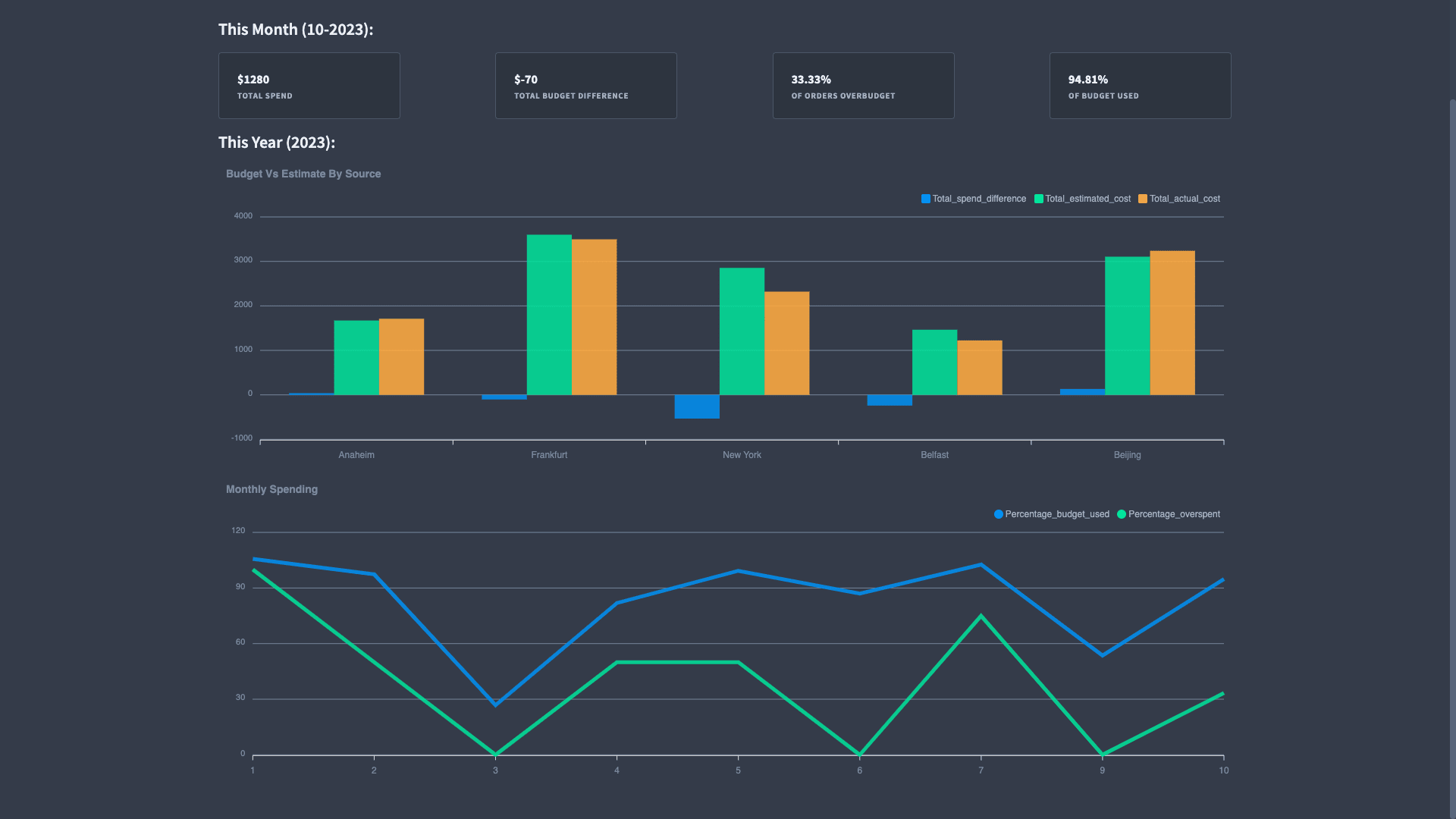Click month 10 tick label on x-axis

[1223, 770]
